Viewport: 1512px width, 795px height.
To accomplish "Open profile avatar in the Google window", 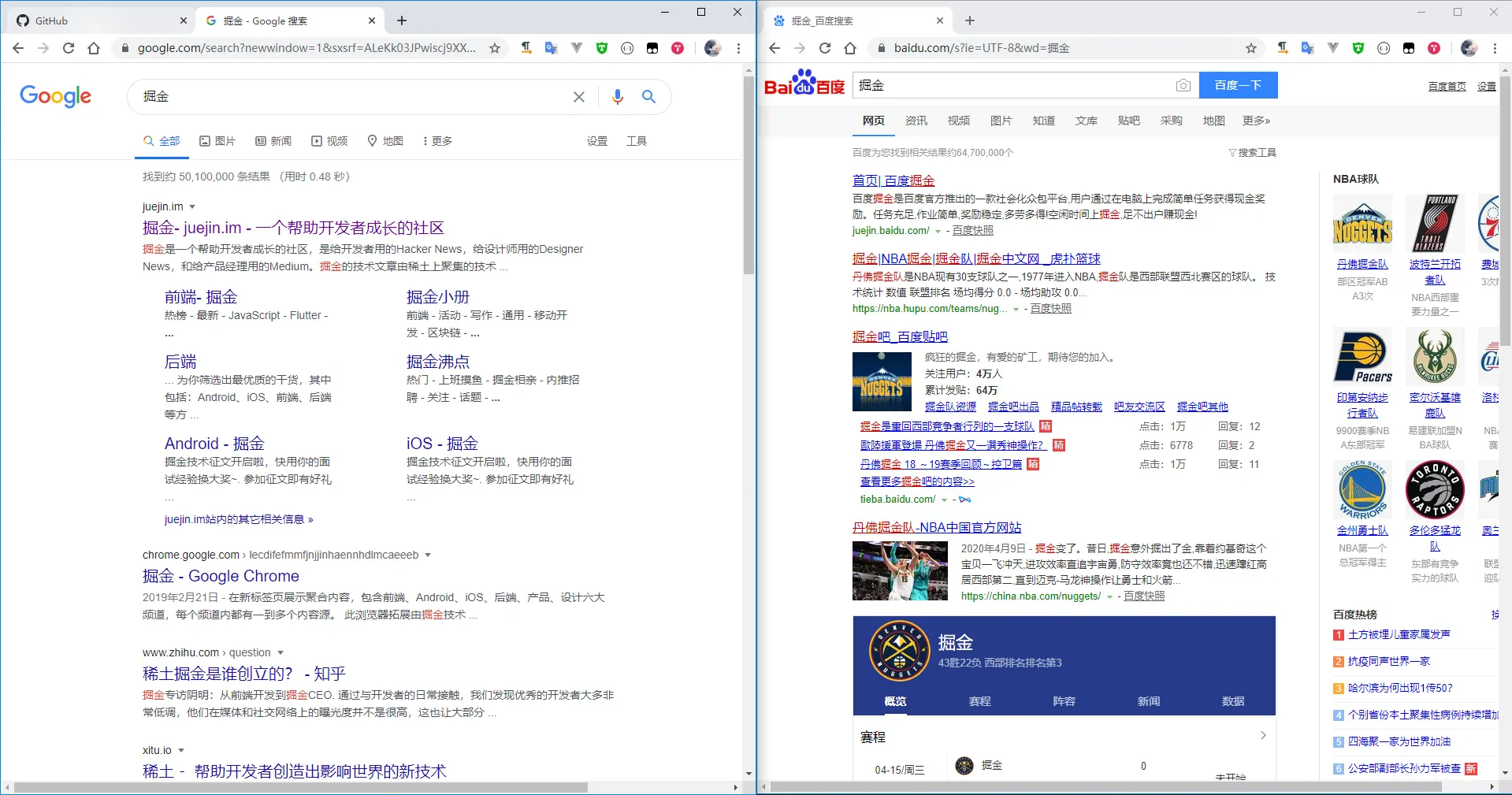I will click(712, 48).
